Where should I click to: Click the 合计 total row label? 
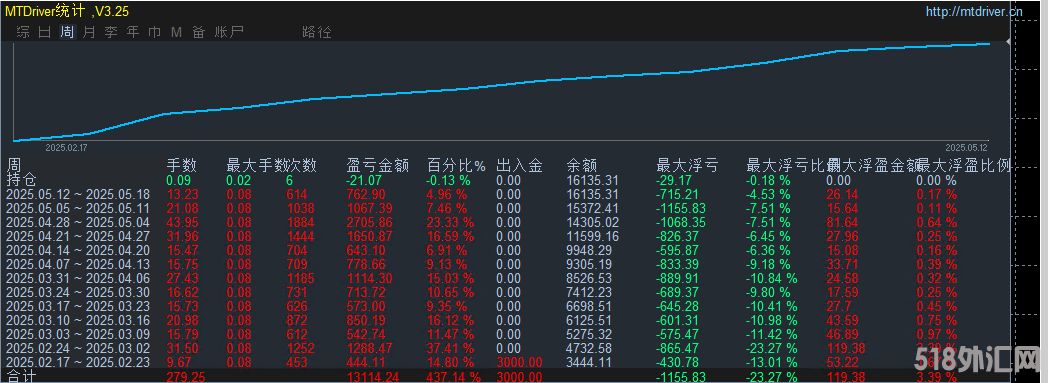[20, 376]
